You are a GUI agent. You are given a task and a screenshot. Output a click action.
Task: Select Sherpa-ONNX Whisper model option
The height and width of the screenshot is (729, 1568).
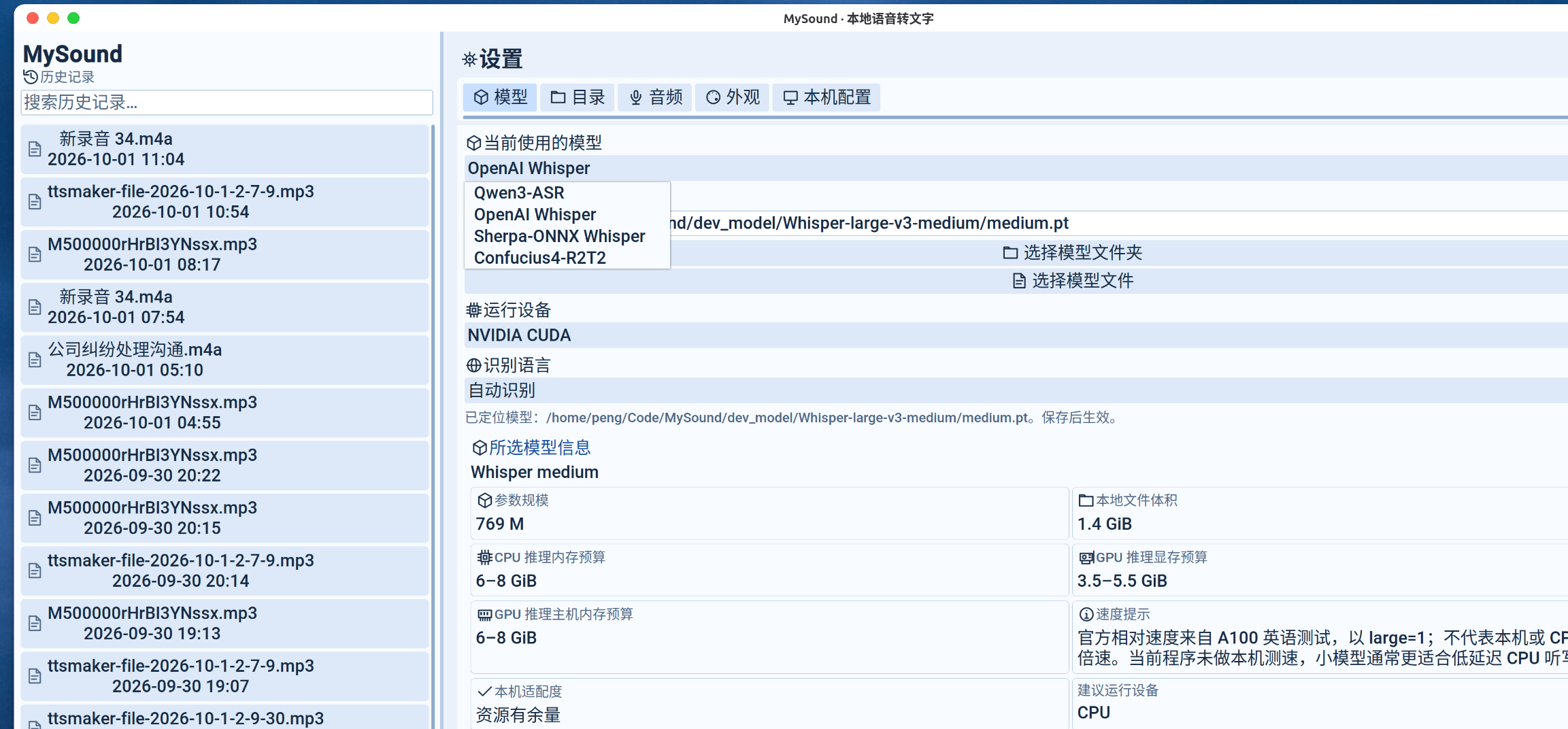(567, 236)
